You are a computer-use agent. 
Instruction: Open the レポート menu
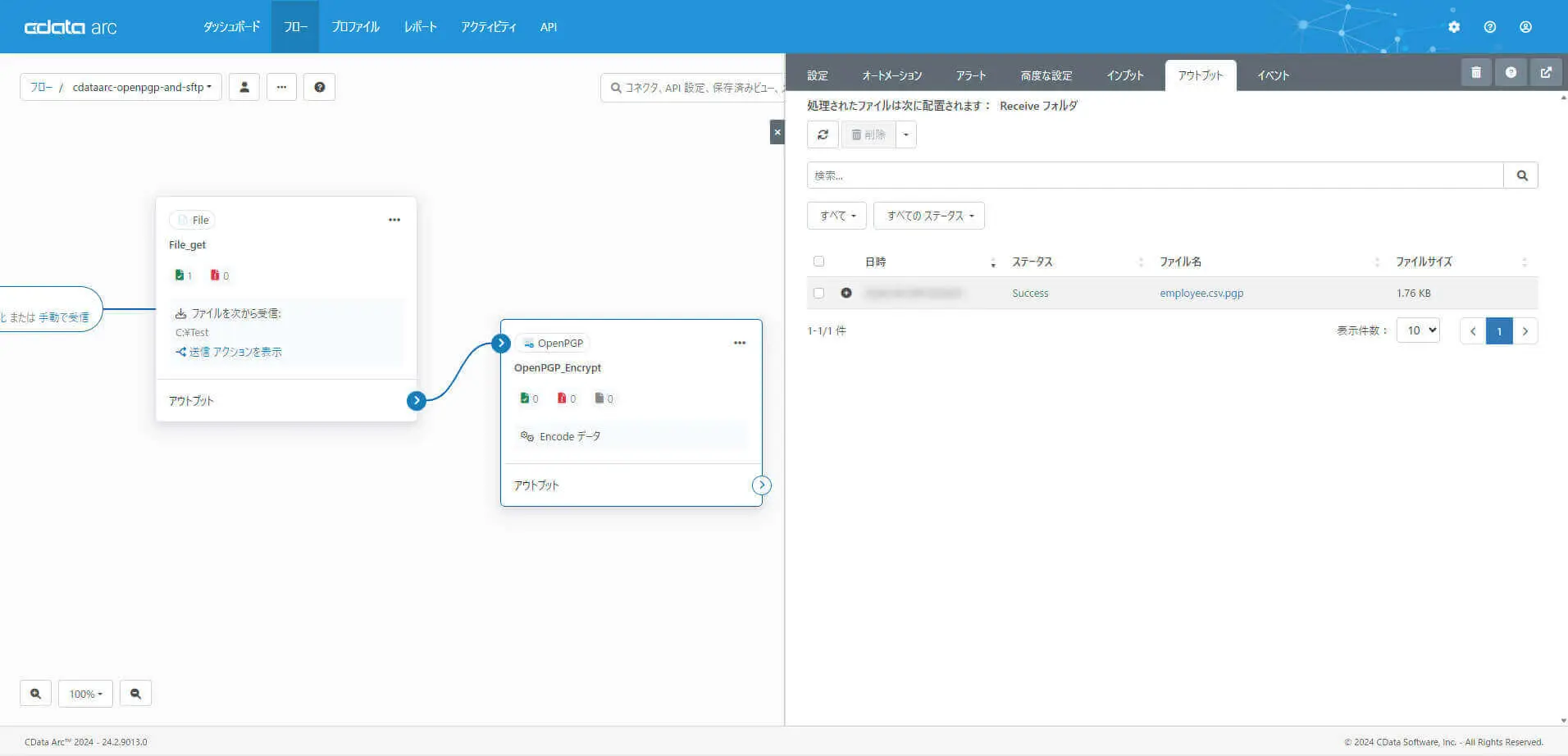coord(421,27)
